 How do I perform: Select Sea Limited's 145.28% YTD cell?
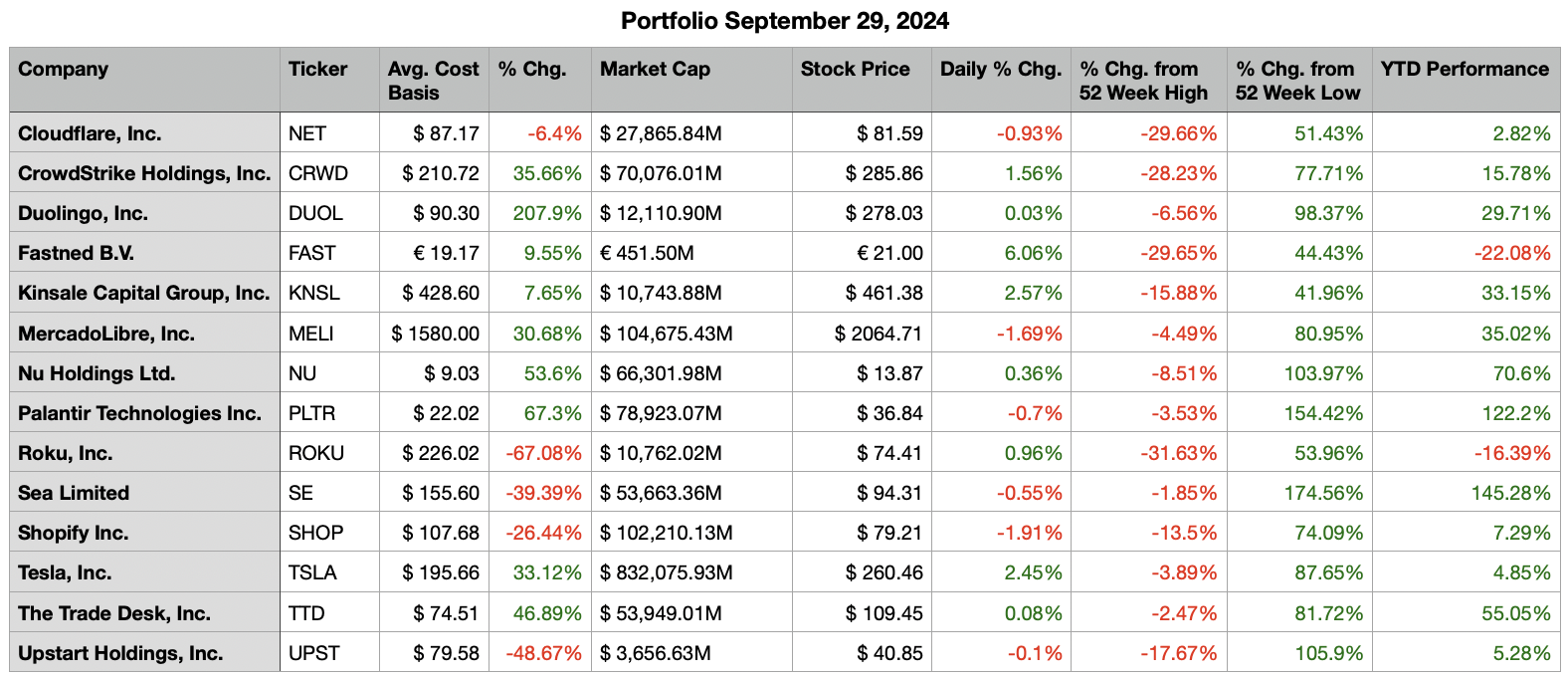pyautogui.click(x=1510, y=493)
